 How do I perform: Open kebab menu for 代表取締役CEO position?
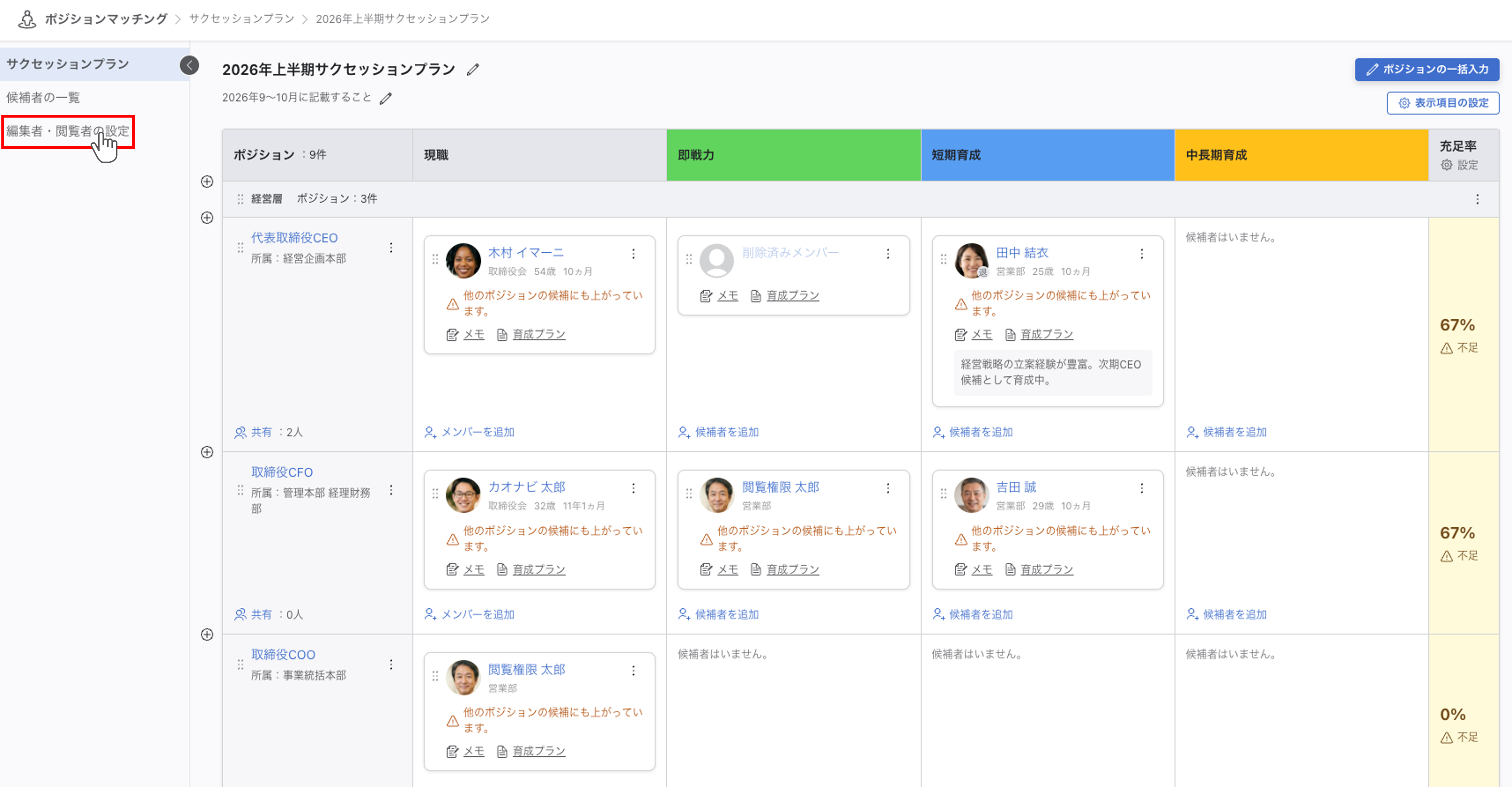pos(391,248)
